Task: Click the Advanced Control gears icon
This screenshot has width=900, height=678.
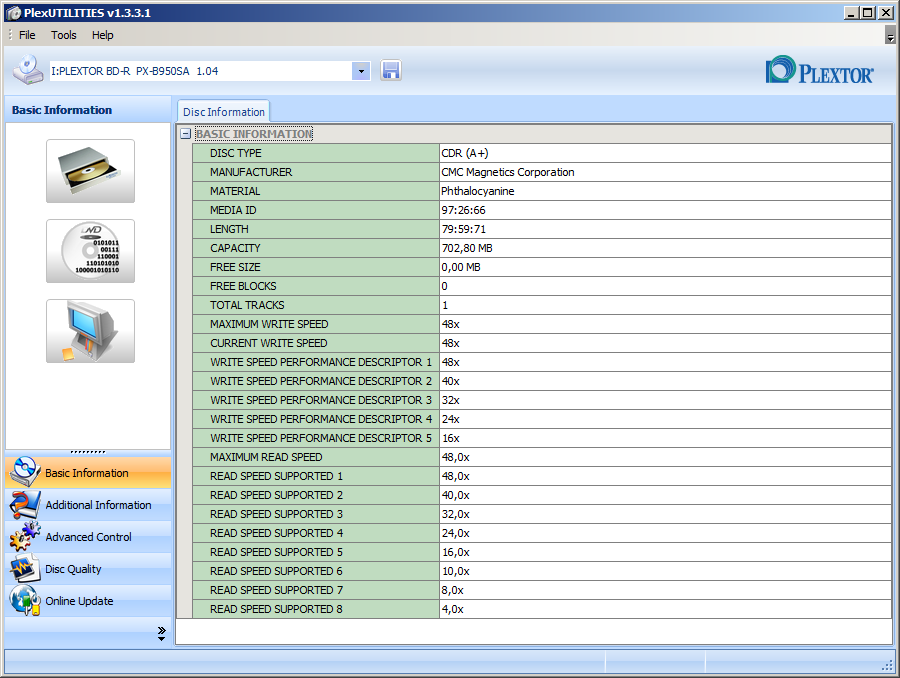Action: 25,537
